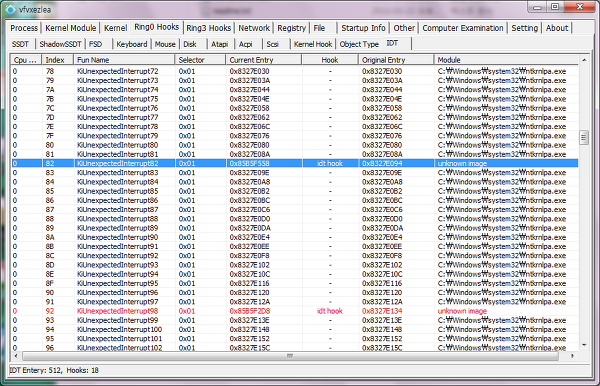600x386 pixels.
Task: Open the Kernel tab
Action: pyautogui.click(x=115, y=28)
